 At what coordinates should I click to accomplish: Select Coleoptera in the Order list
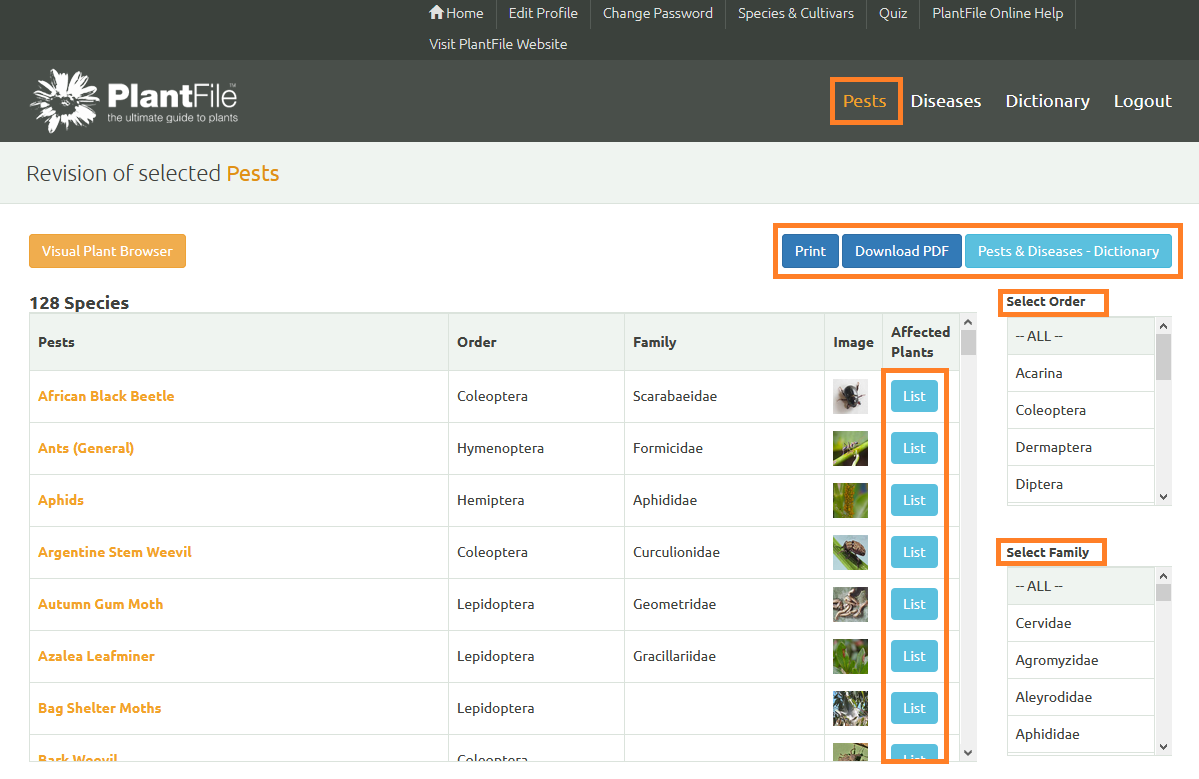1050,410
